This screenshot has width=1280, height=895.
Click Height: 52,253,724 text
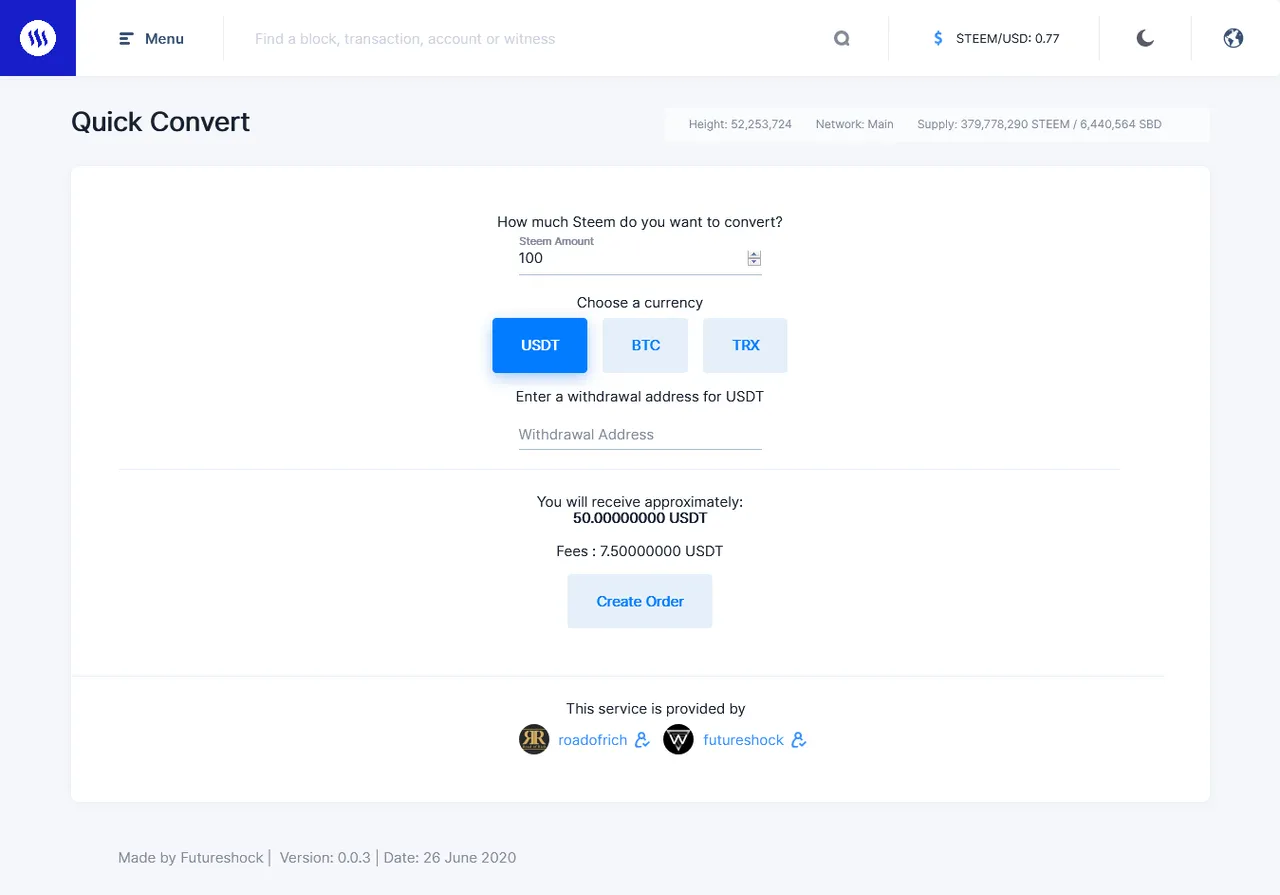tap(740, 124)
